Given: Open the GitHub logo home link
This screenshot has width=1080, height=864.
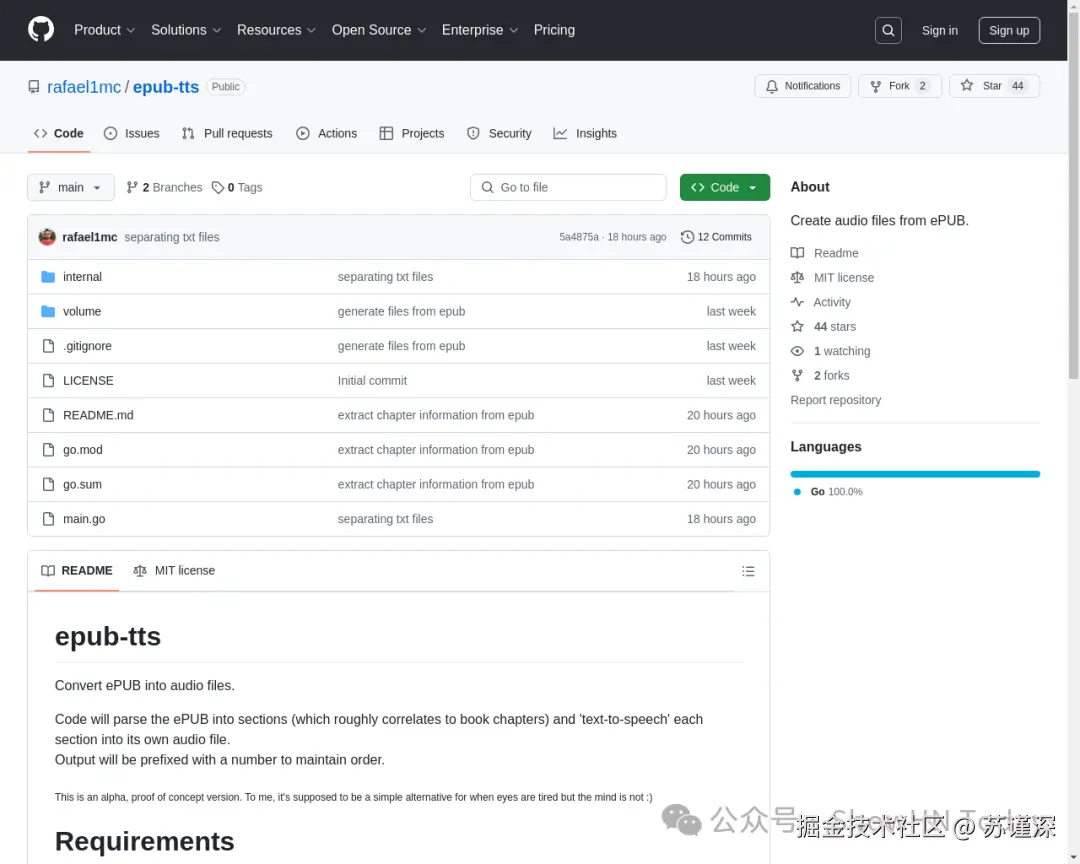Looking at the screenshot, I should [x=41, y=30].
